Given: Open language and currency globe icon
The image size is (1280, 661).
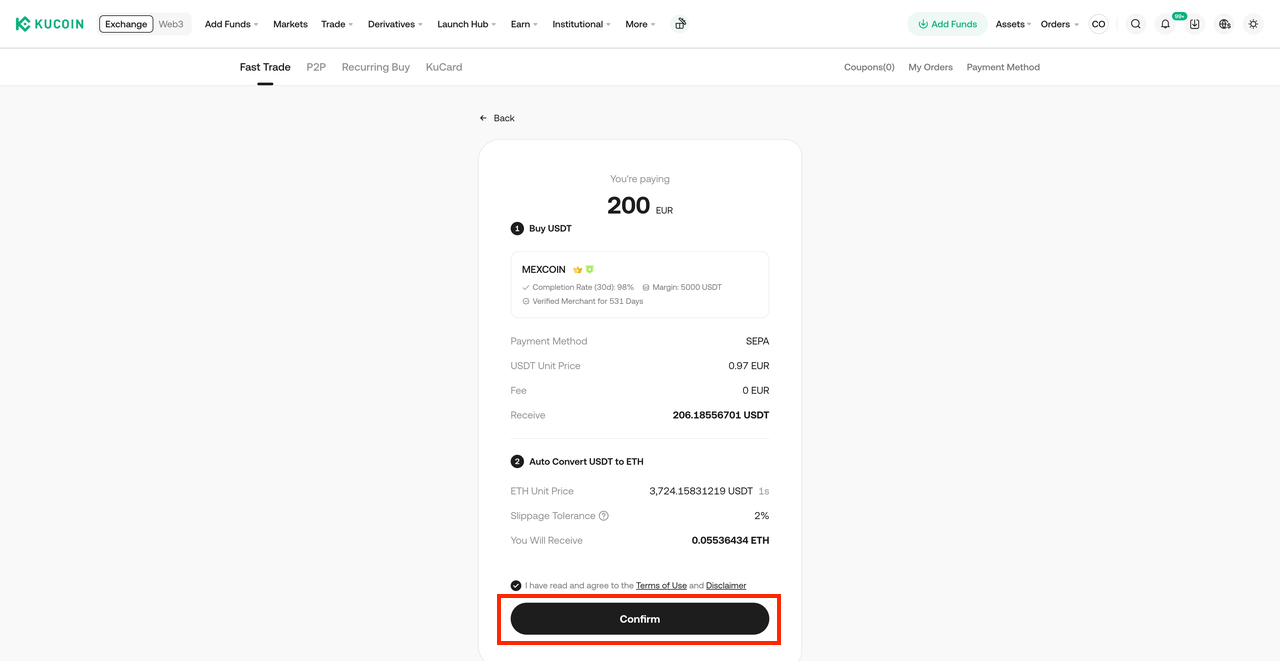Looking at the screenshot, I should tap(1224, 24).
